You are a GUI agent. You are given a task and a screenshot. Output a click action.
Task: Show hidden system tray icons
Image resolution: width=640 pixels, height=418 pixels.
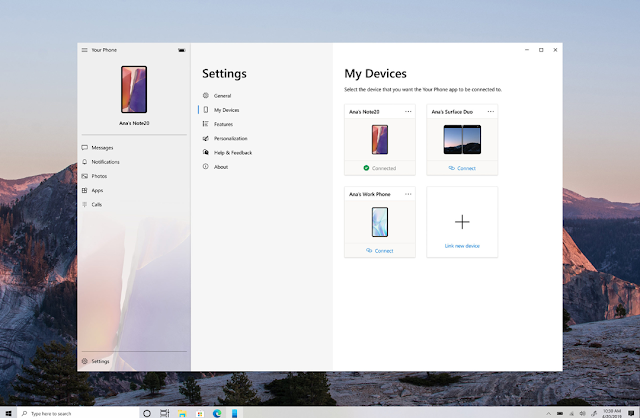click(549, 414)
